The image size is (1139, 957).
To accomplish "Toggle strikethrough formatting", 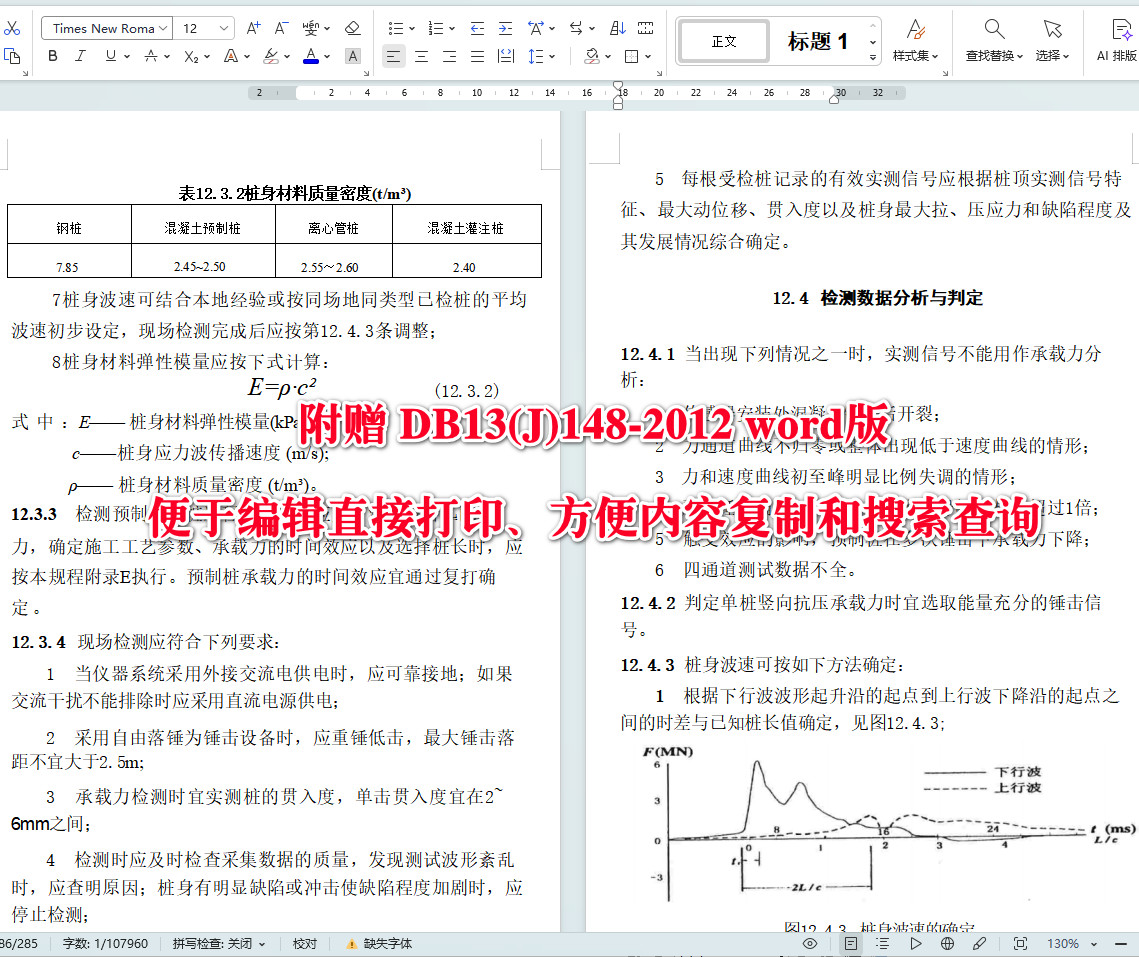I will [150, 56].
